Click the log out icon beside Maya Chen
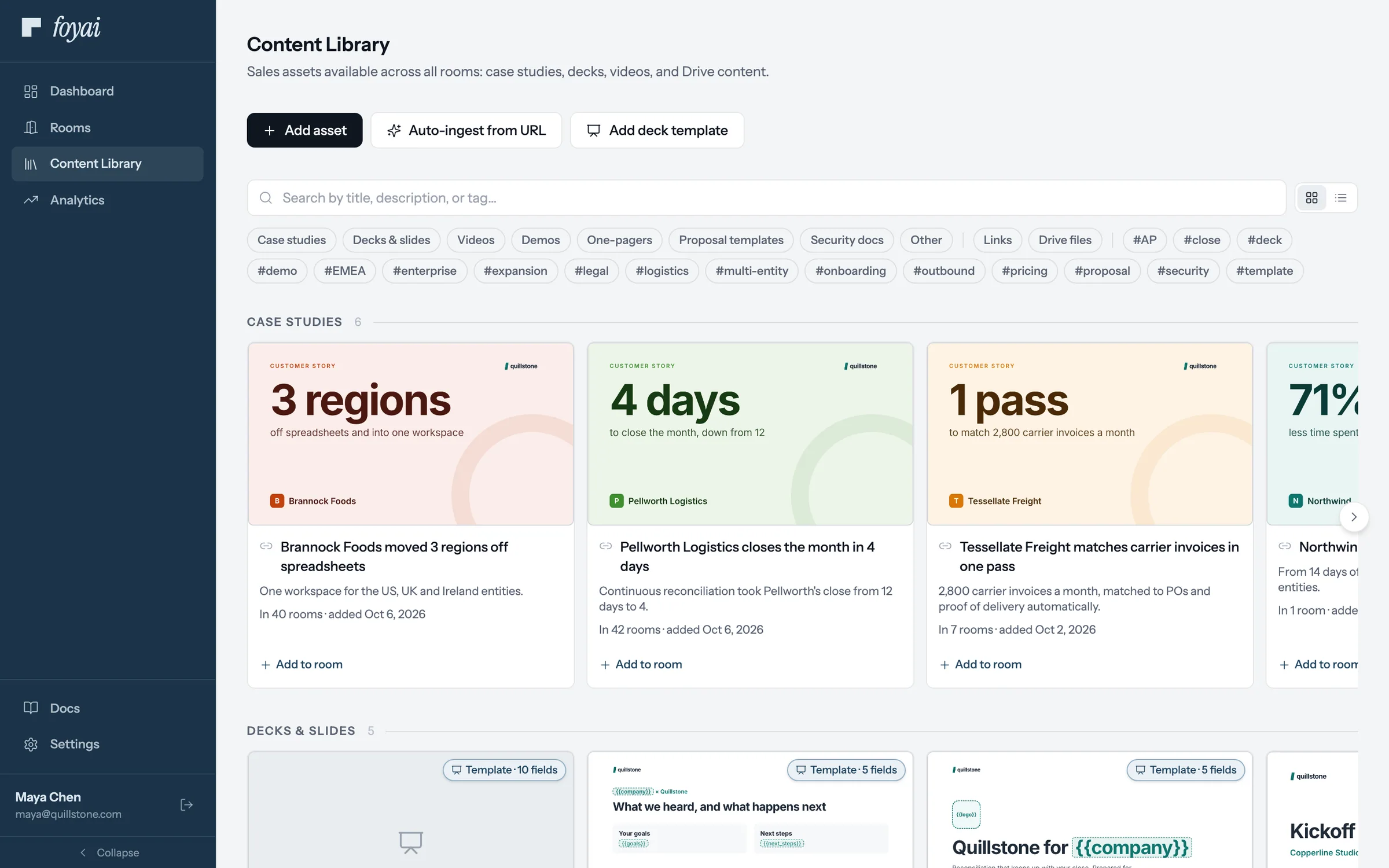Screen dimensions: 1389x868 186,805
